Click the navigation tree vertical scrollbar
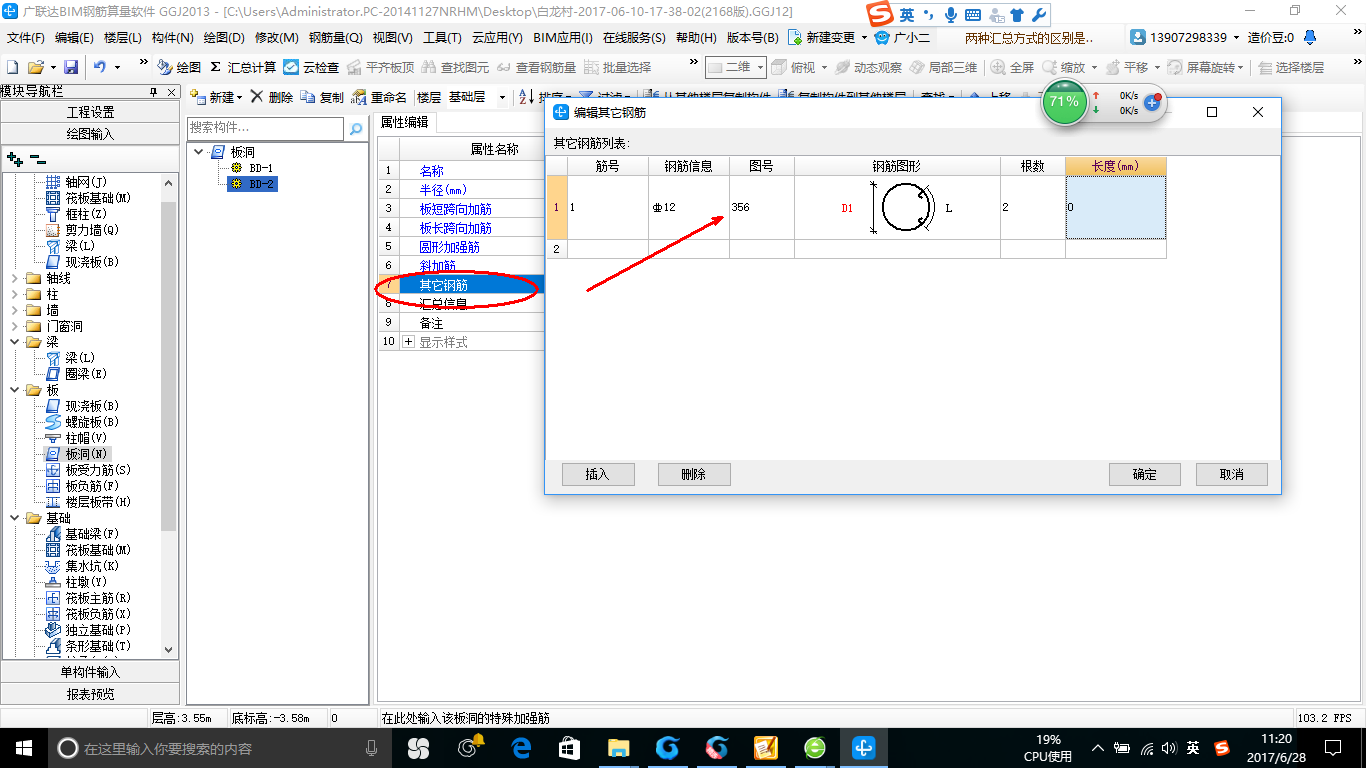The width and height of the screenshot is (1366, 768). pyautogui.click(x=168, y=365)
